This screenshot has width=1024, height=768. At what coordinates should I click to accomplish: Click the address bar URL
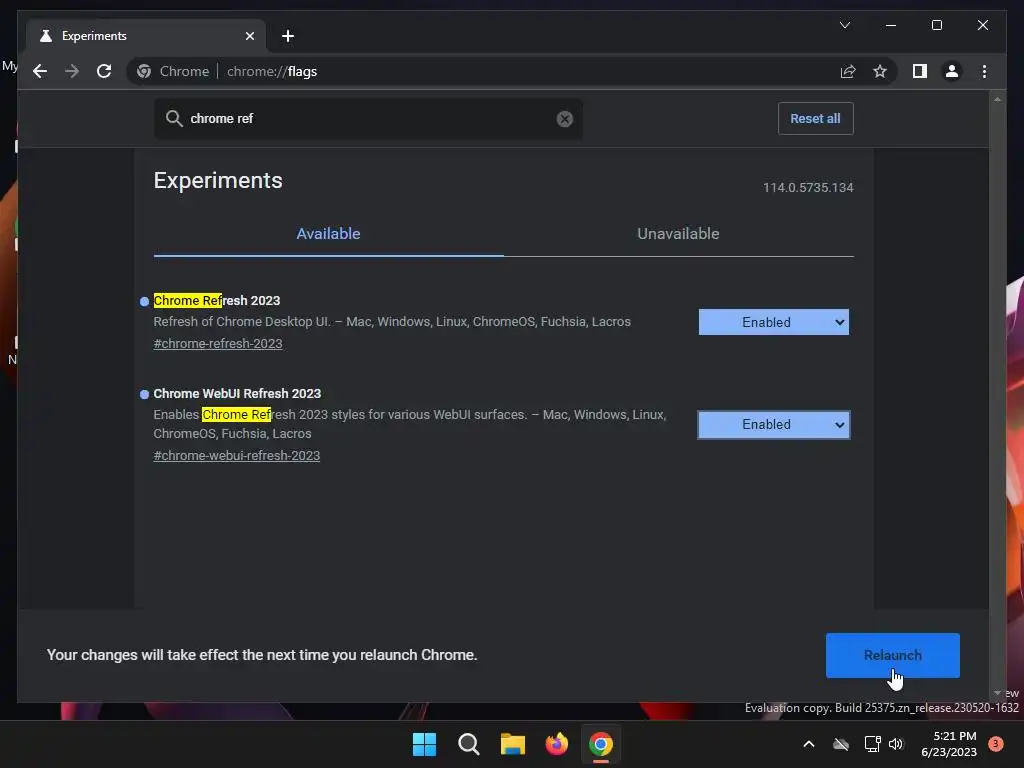(272, 71)
